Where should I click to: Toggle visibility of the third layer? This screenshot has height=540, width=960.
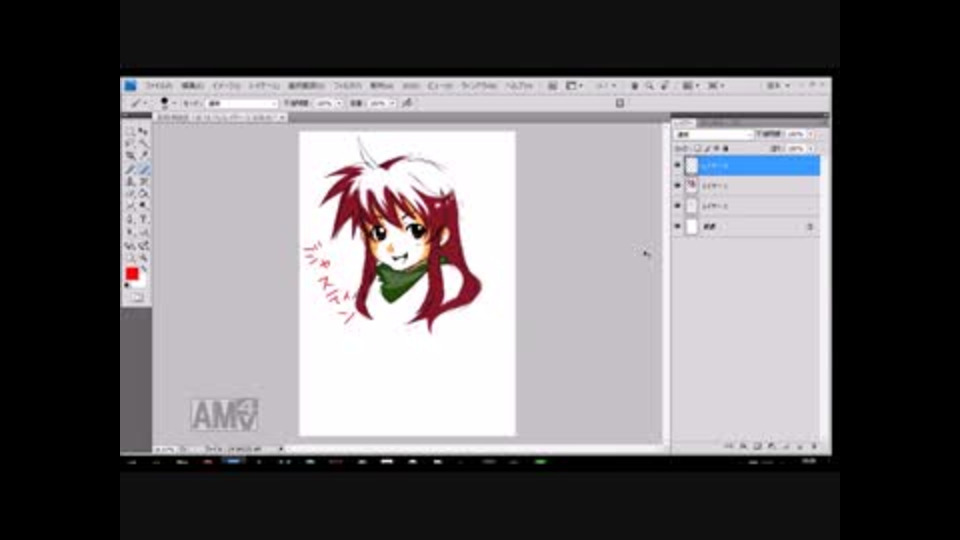[677, 206]
